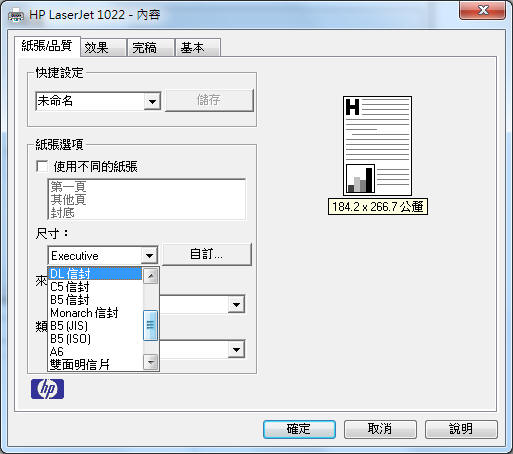The width and height of the screenshot is (513, 454).
Task: Expand the 未命名 quick settings dropdown
Action: point(152,101)
